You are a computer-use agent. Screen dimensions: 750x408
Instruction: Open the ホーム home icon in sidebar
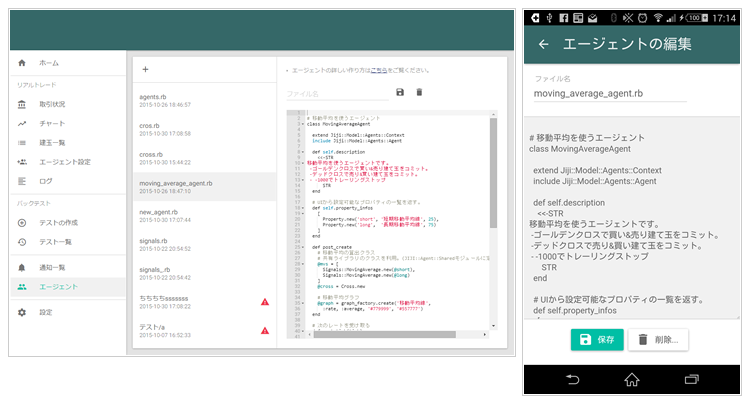pyautogui.click(x=22, y=63)
